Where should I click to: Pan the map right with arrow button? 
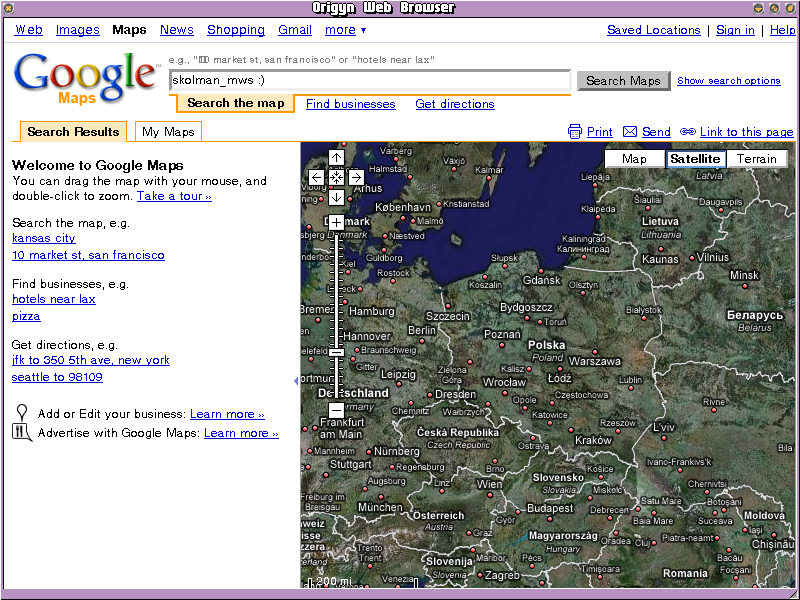coord(356,178)
